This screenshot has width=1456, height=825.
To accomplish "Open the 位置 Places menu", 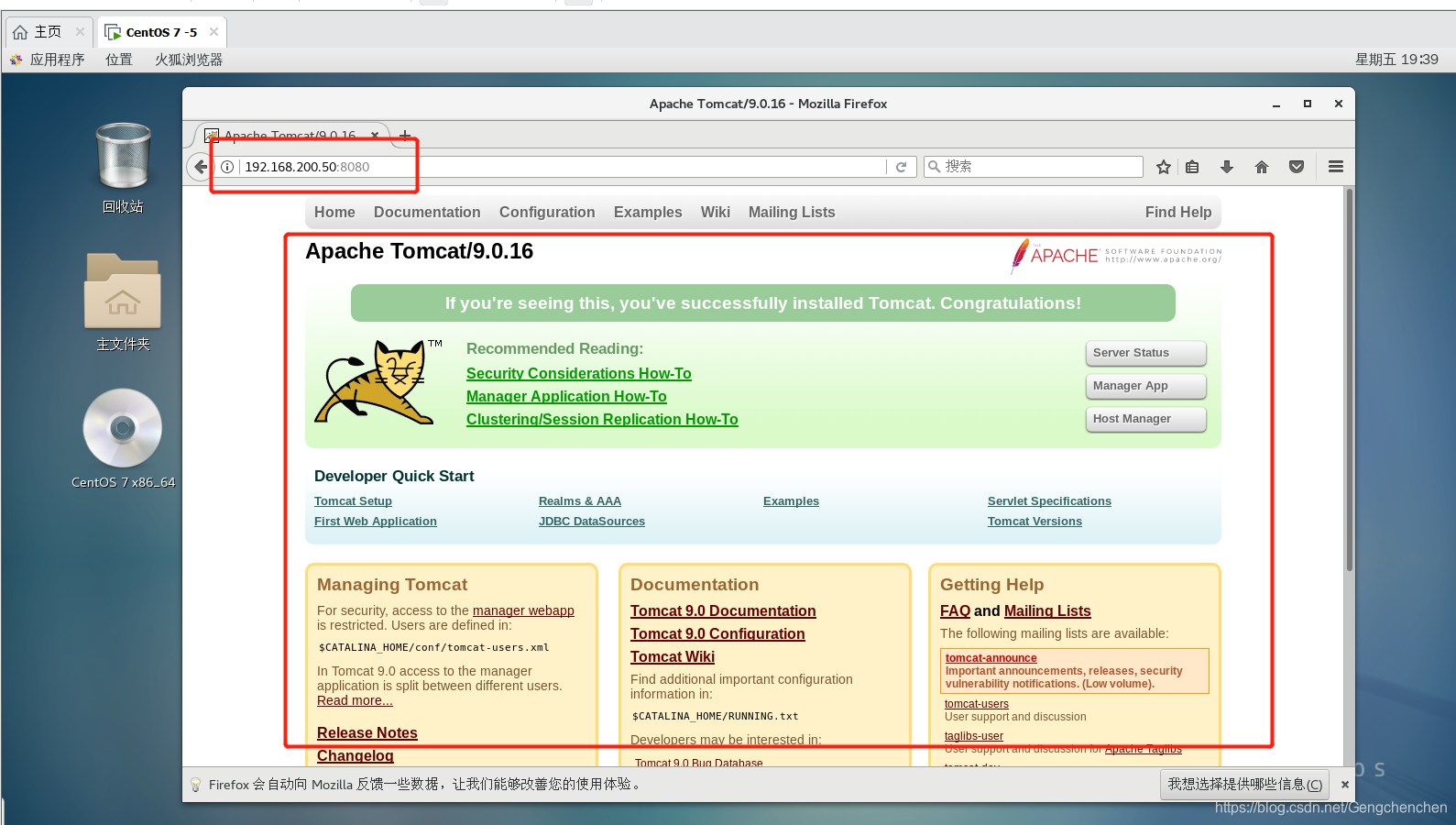I will point(119,60).
